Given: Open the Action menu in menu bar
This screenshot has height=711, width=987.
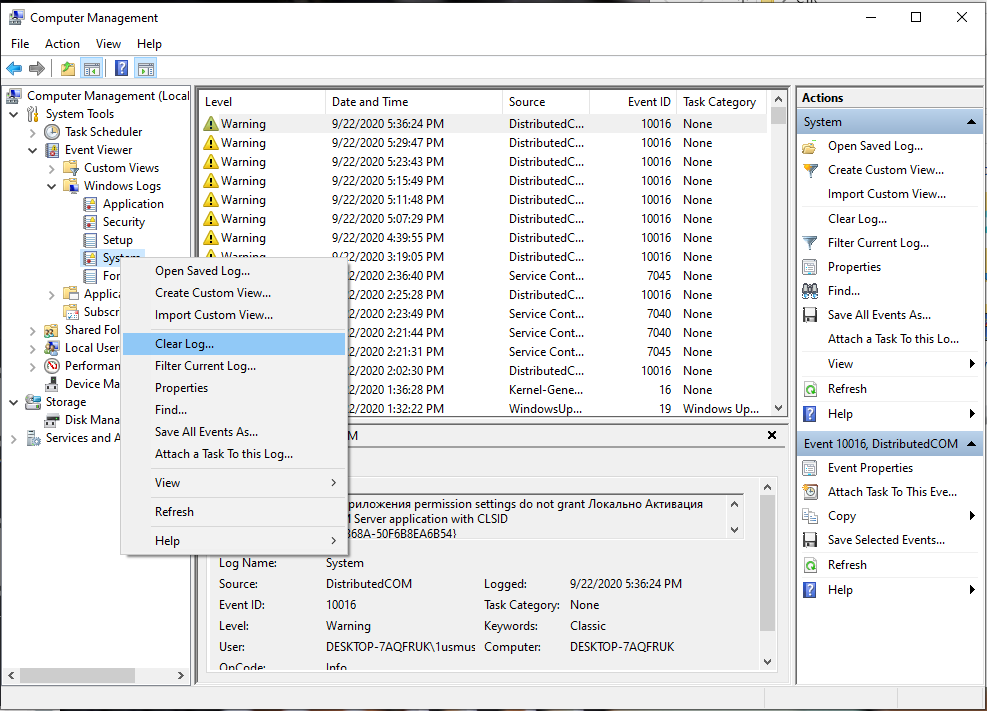Looking at the screenshot, I should tap(62, 44).
